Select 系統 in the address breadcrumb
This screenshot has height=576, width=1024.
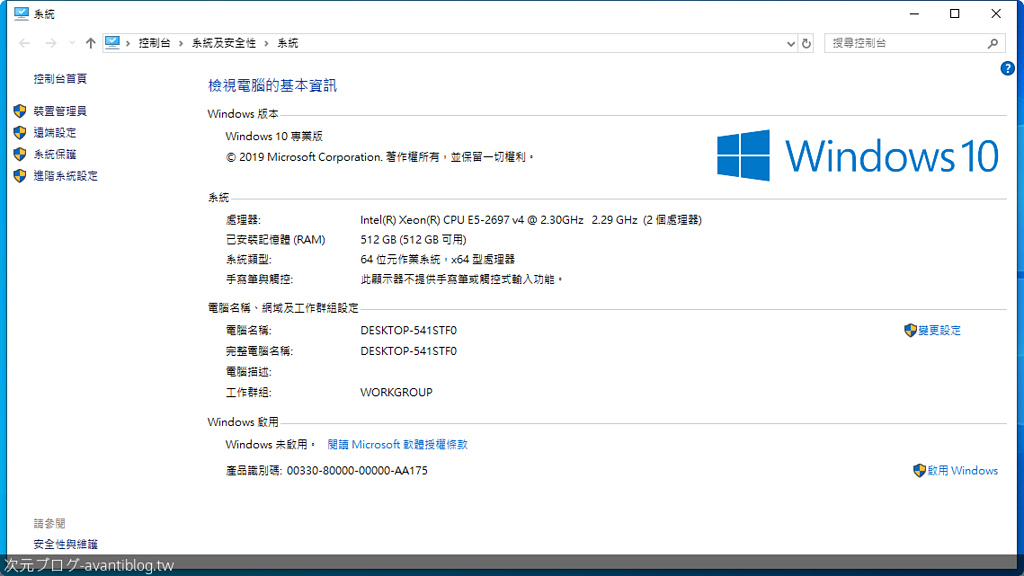[x=287, y=43]
